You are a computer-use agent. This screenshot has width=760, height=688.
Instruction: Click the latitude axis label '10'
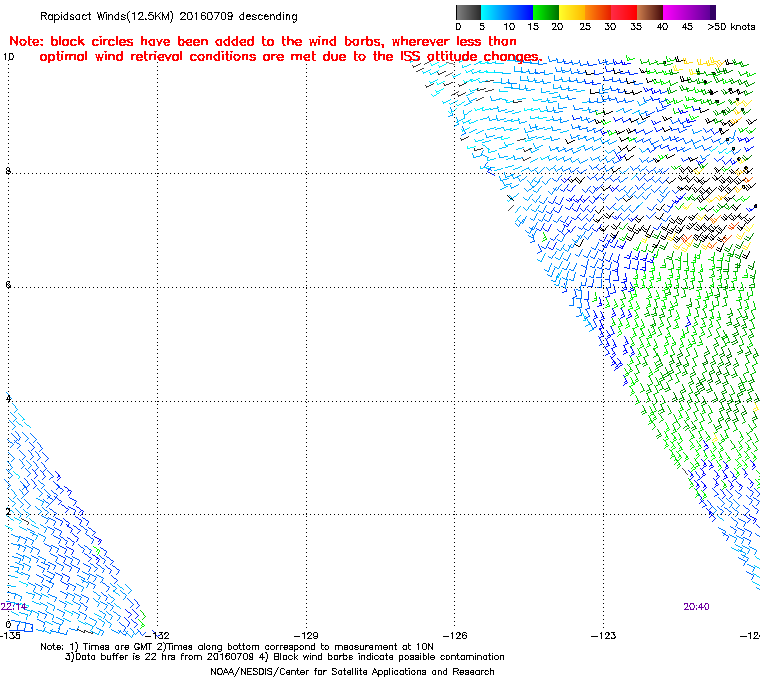coord(9,57)
